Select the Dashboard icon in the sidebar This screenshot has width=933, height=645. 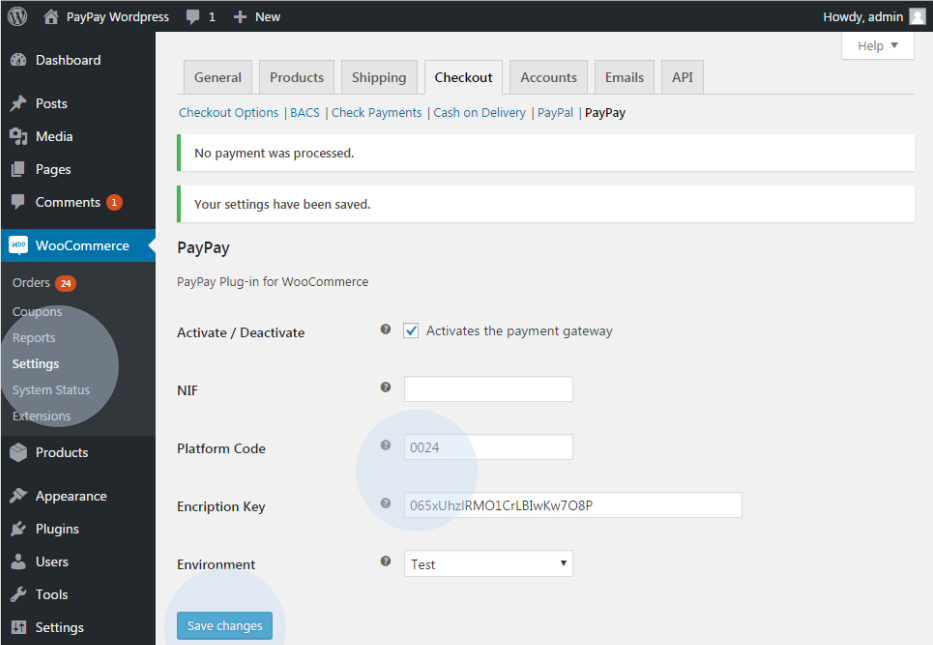pos(20,60)
